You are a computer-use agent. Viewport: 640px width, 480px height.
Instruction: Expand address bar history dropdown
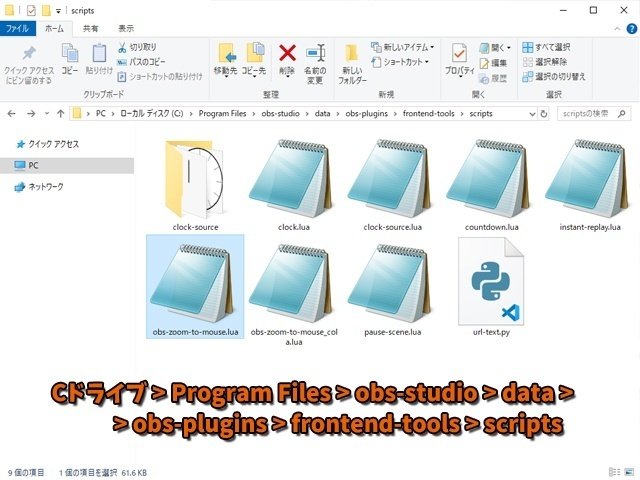pyautogui.click(x=532, y=114)
